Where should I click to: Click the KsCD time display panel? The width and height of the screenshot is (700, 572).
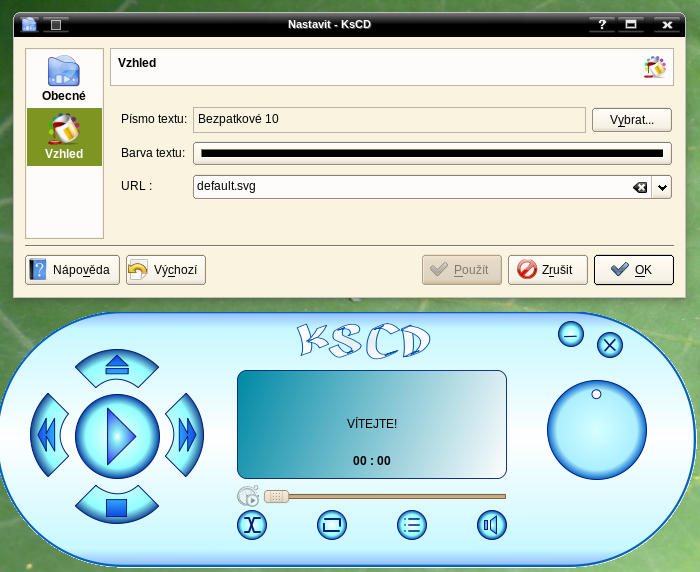point(372,425)
